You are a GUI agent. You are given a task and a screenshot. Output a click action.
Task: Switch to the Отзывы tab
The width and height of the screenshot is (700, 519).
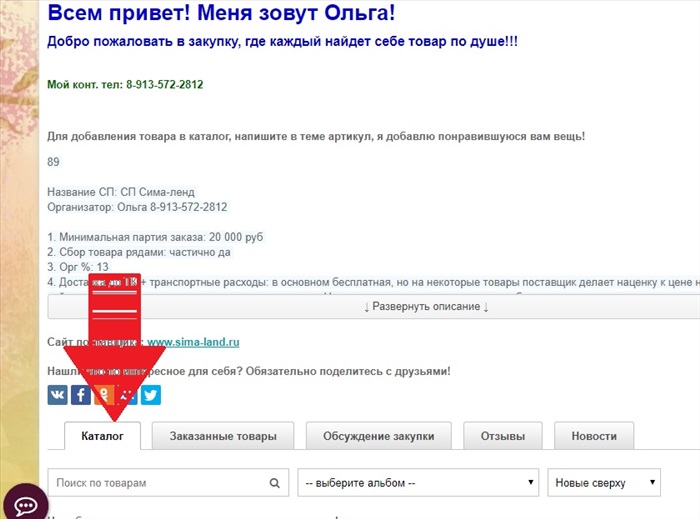pos(503,436)
